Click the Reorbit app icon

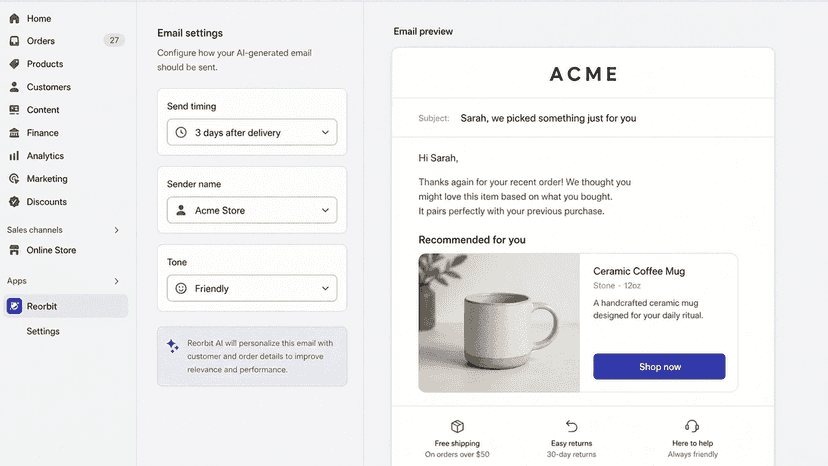(14, 306)
